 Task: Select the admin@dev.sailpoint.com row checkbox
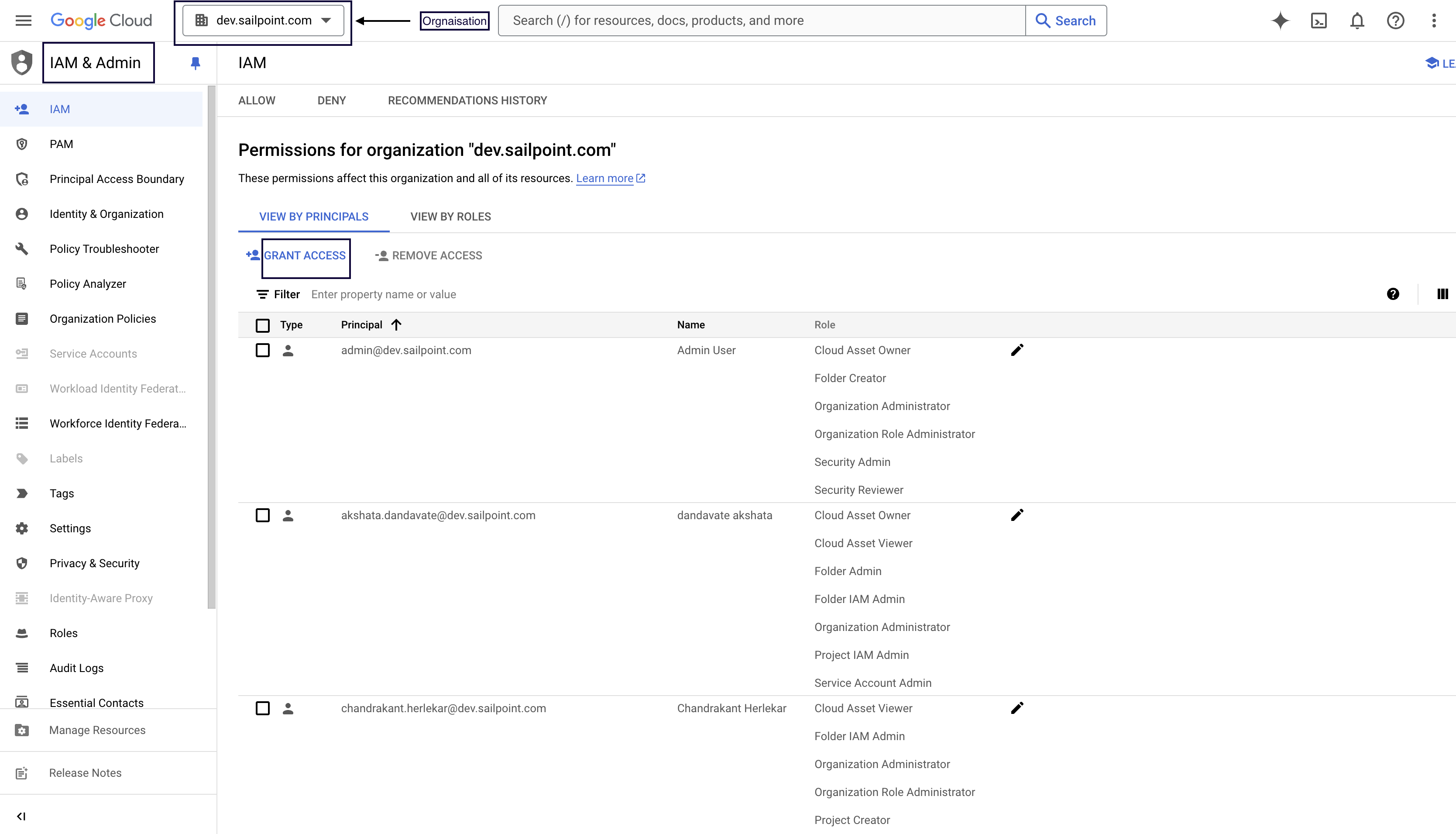(263, 350)
